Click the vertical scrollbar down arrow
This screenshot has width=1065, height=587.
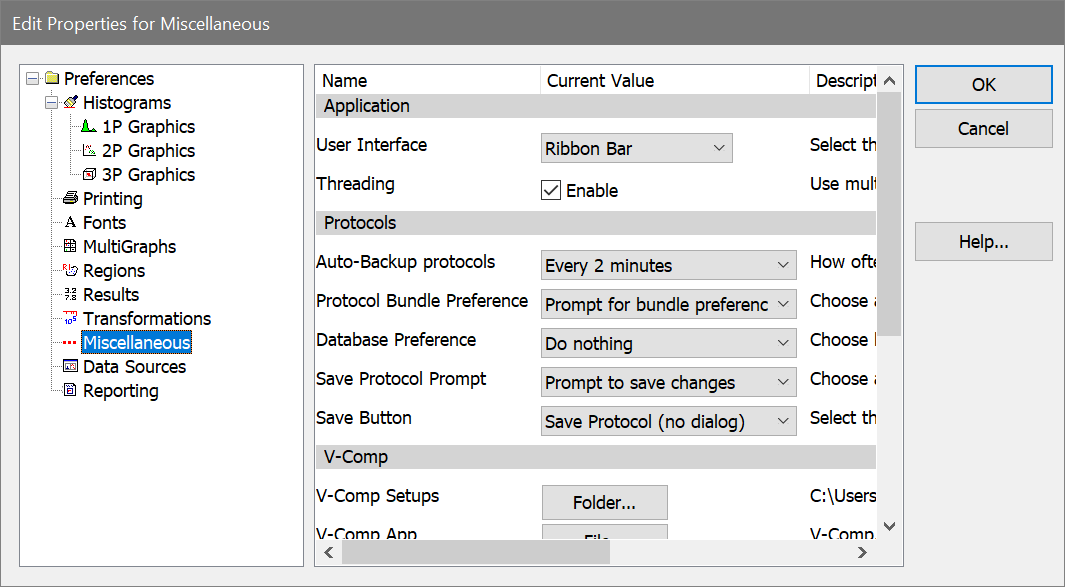point(889,526)
